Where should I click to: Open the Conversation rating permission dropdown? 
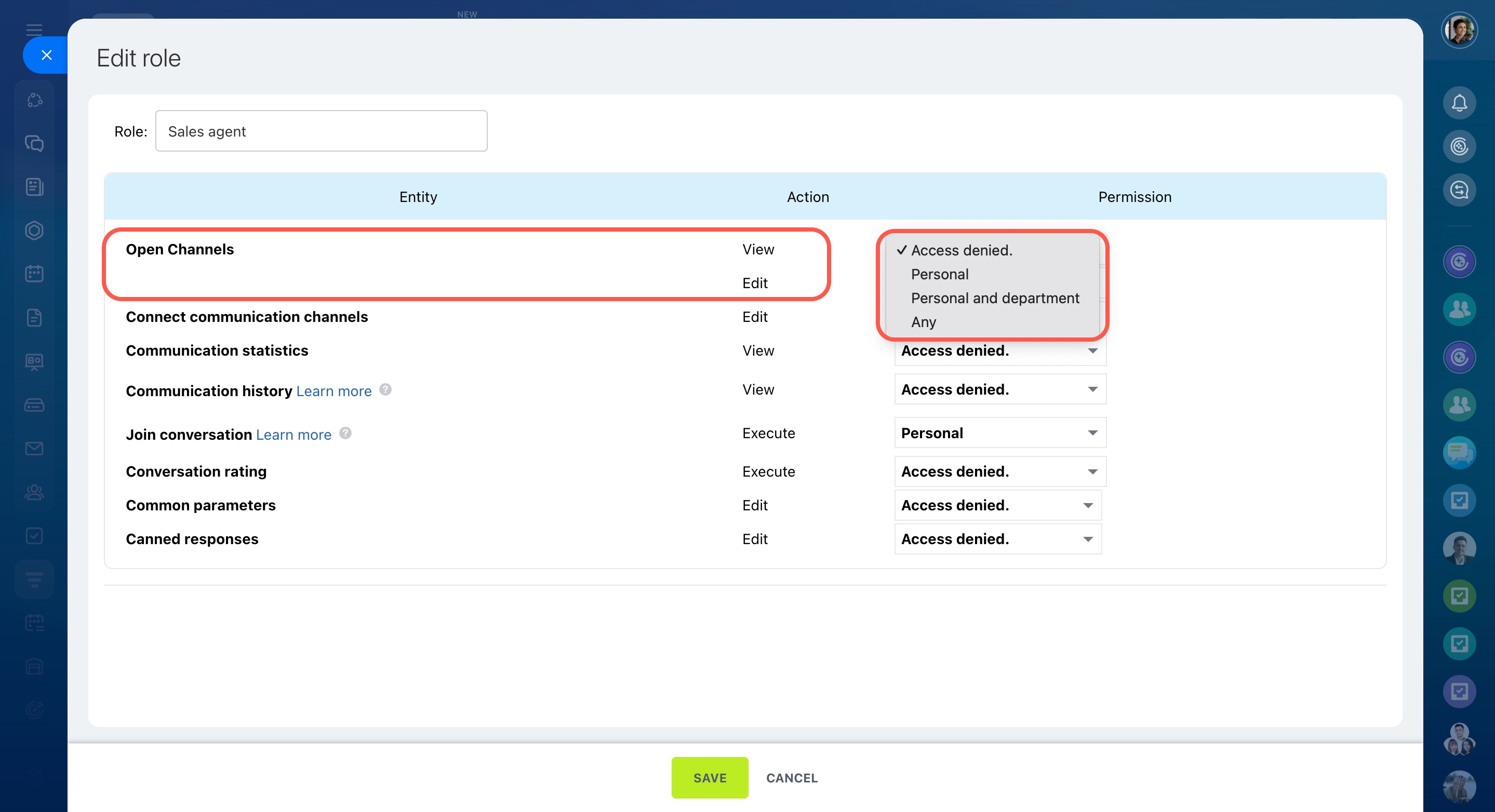coord(999,471)
